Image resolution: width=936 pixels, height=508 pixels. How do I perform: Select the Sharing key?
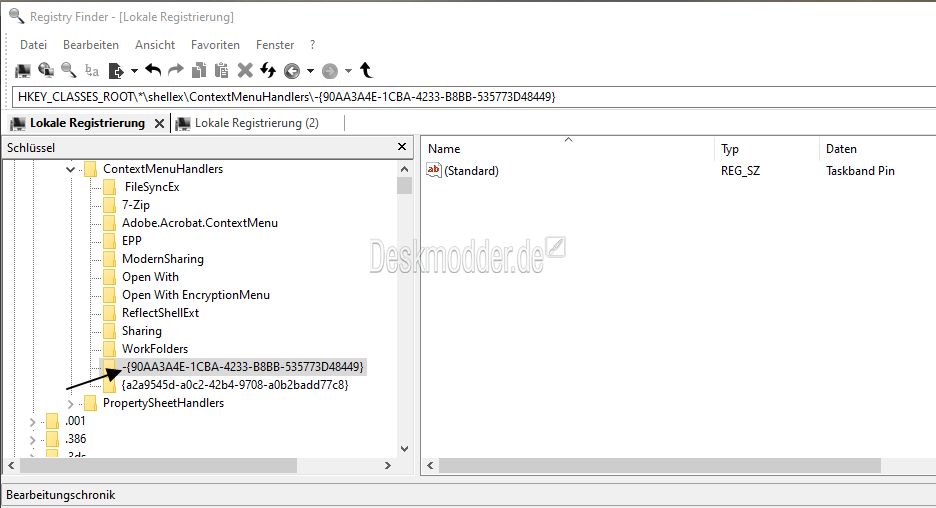pyautogui.click(x=141, y=331)
